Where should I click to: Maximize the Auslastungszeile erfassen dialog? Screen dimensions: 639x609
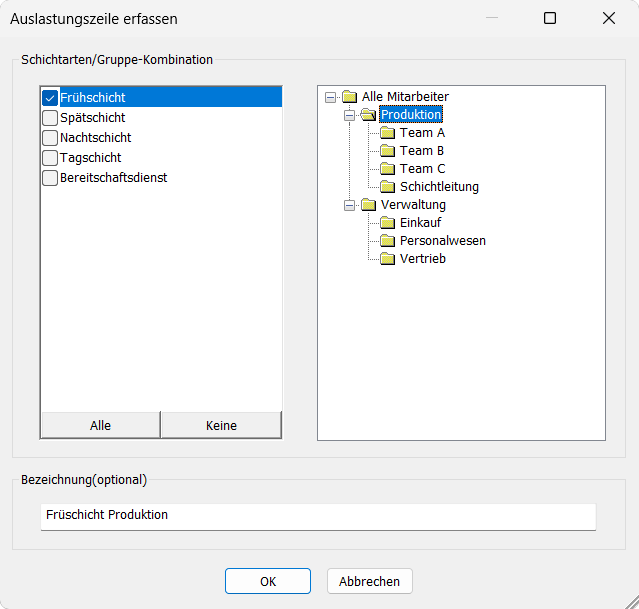(x=550, y=18)
